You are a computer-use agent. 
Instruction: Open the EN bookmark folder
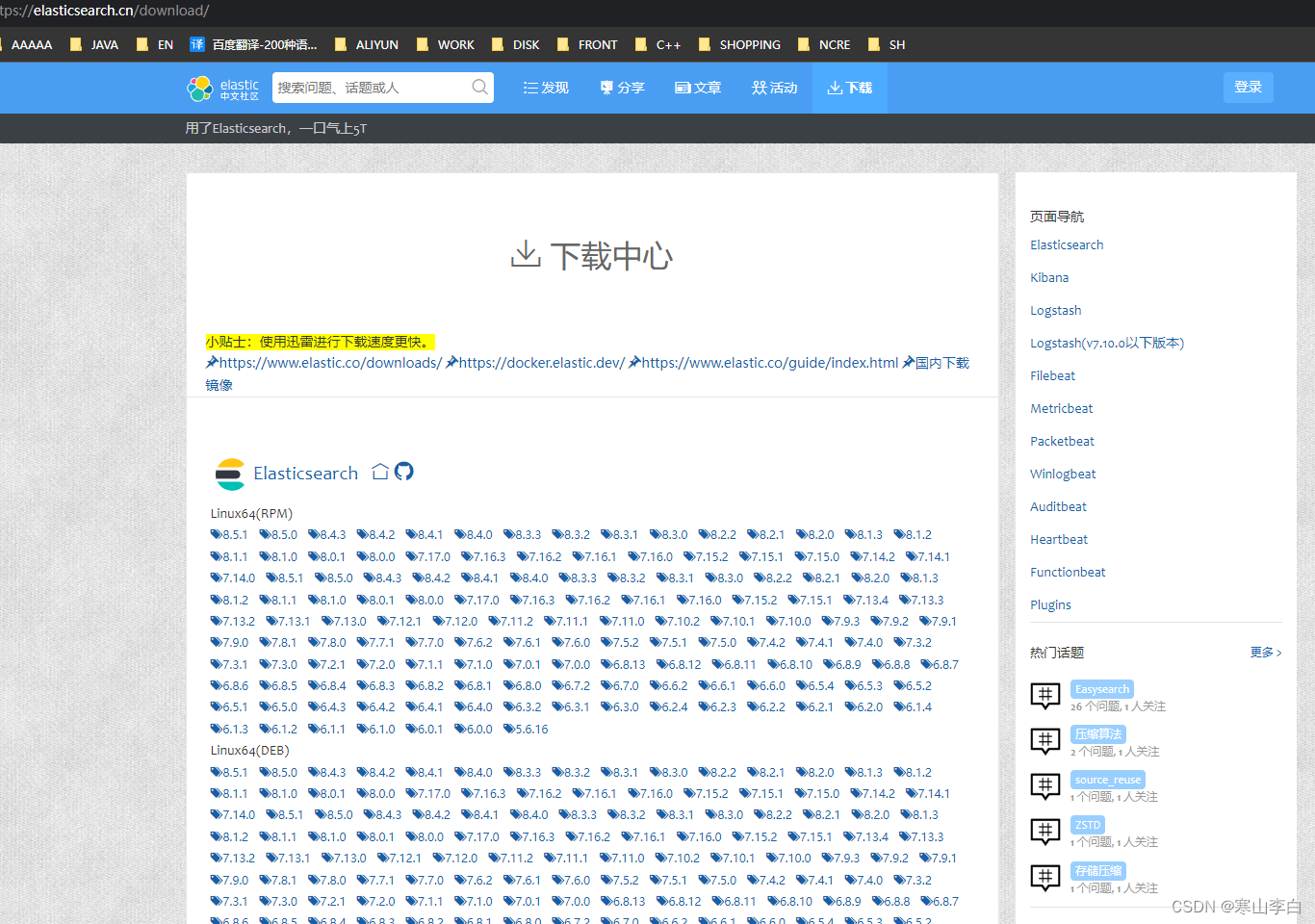pyautogui.click(x=155, y=44)
